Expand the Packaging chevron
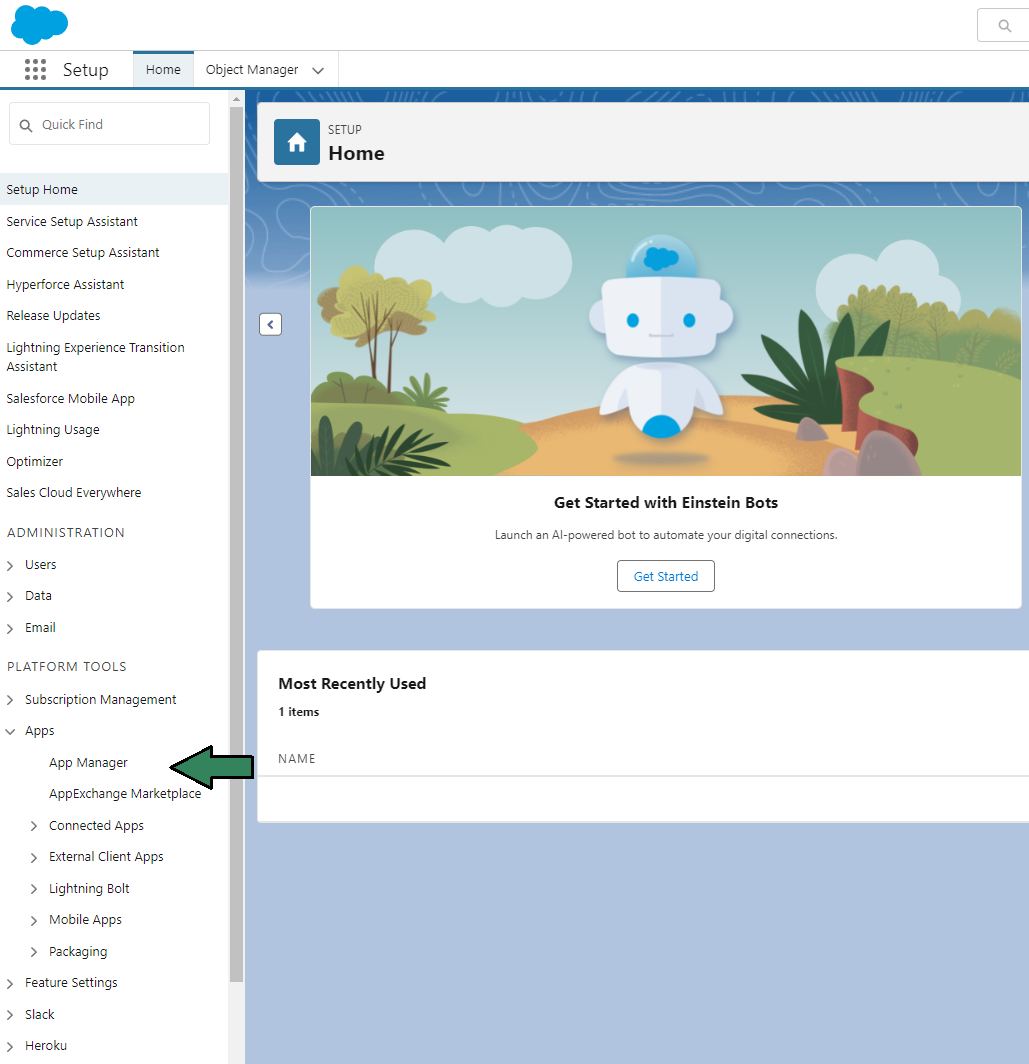This screenshot has width=1029, height=1064. point(34,952)
